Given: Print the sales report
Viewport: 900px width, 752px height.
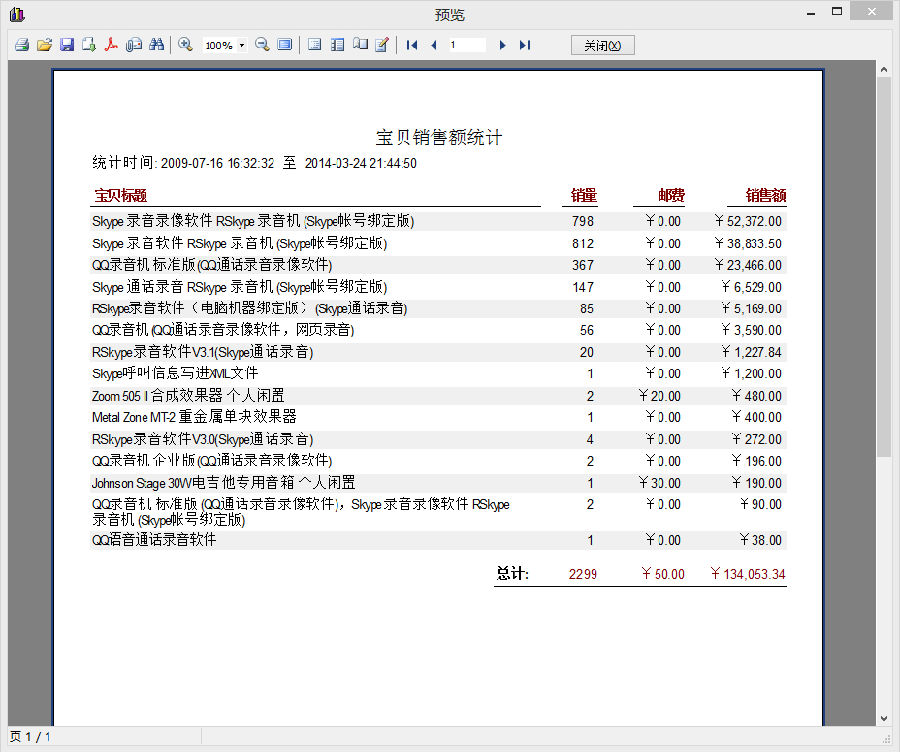Looking at the screenshot, I should [21, 44].
